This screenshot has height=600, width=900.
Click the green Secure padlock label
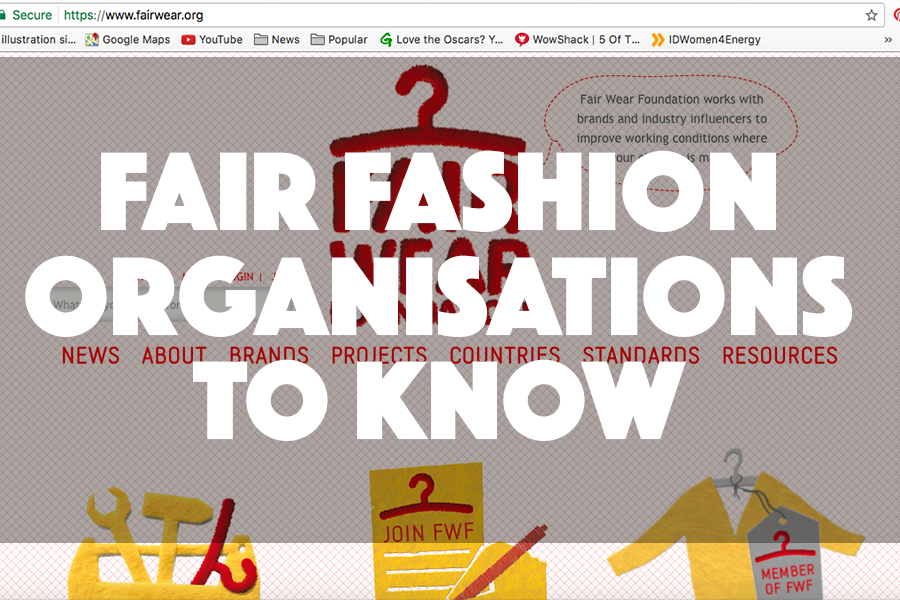click(26, 15)
